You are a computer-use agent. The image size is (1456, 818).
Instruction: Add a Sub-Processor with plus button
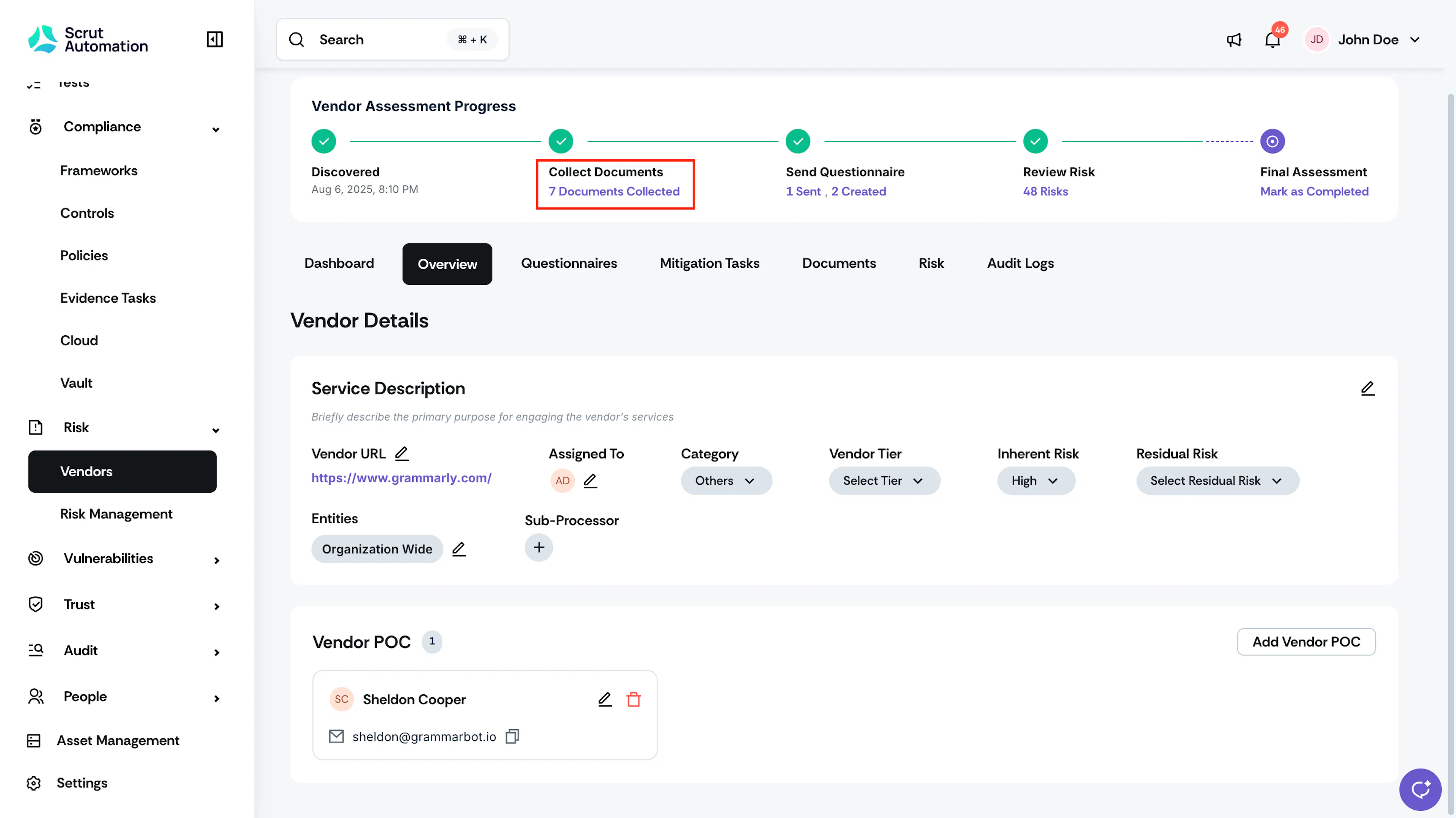pyautogui.click(x=539, y=547)
